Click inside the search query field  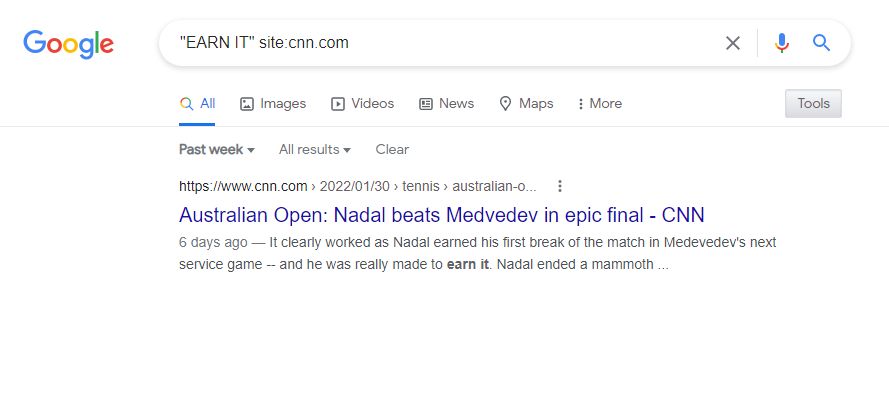tap(442, 43)
